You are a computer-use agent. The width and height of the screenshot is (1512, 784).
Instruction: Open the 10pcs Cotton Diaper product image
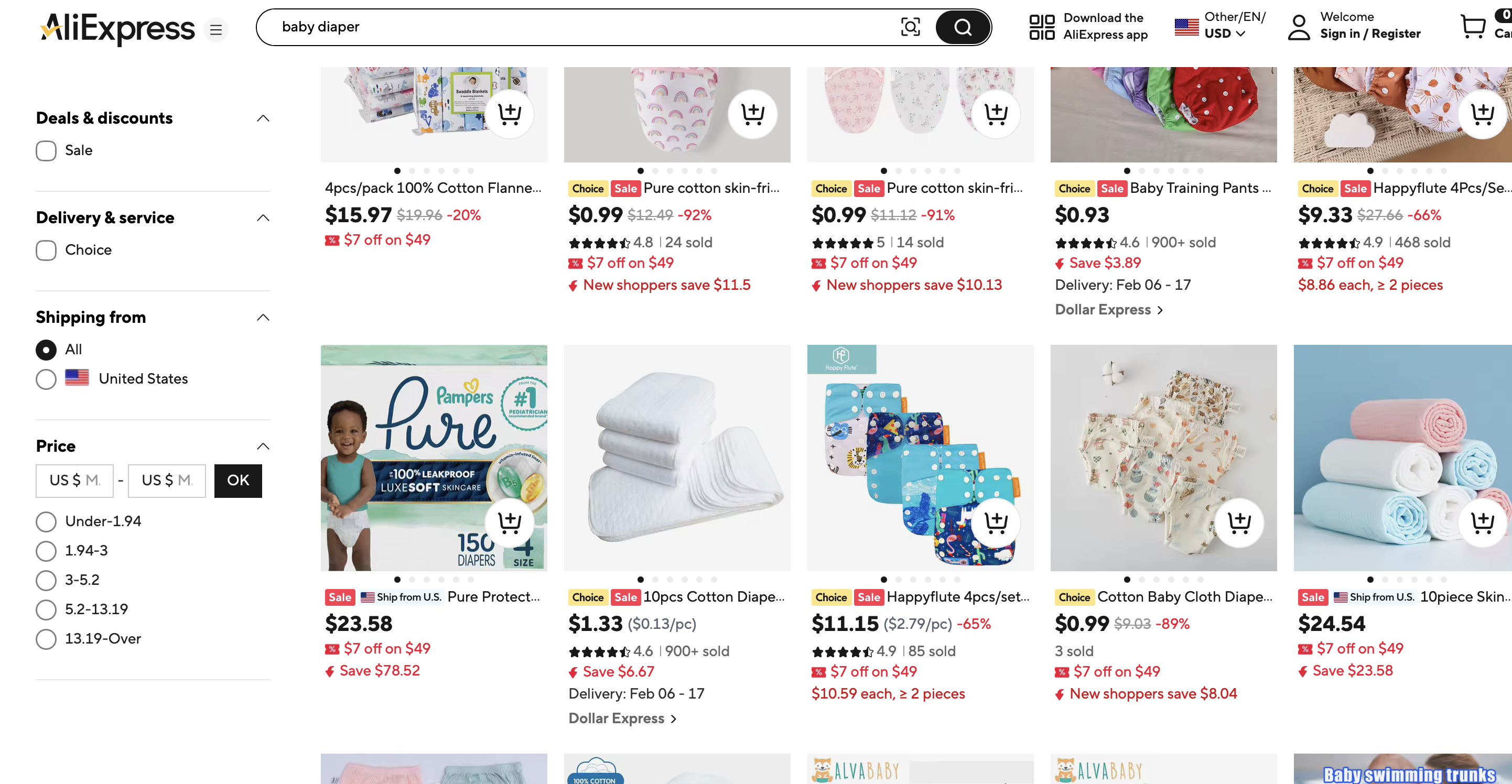pos(677,458)
